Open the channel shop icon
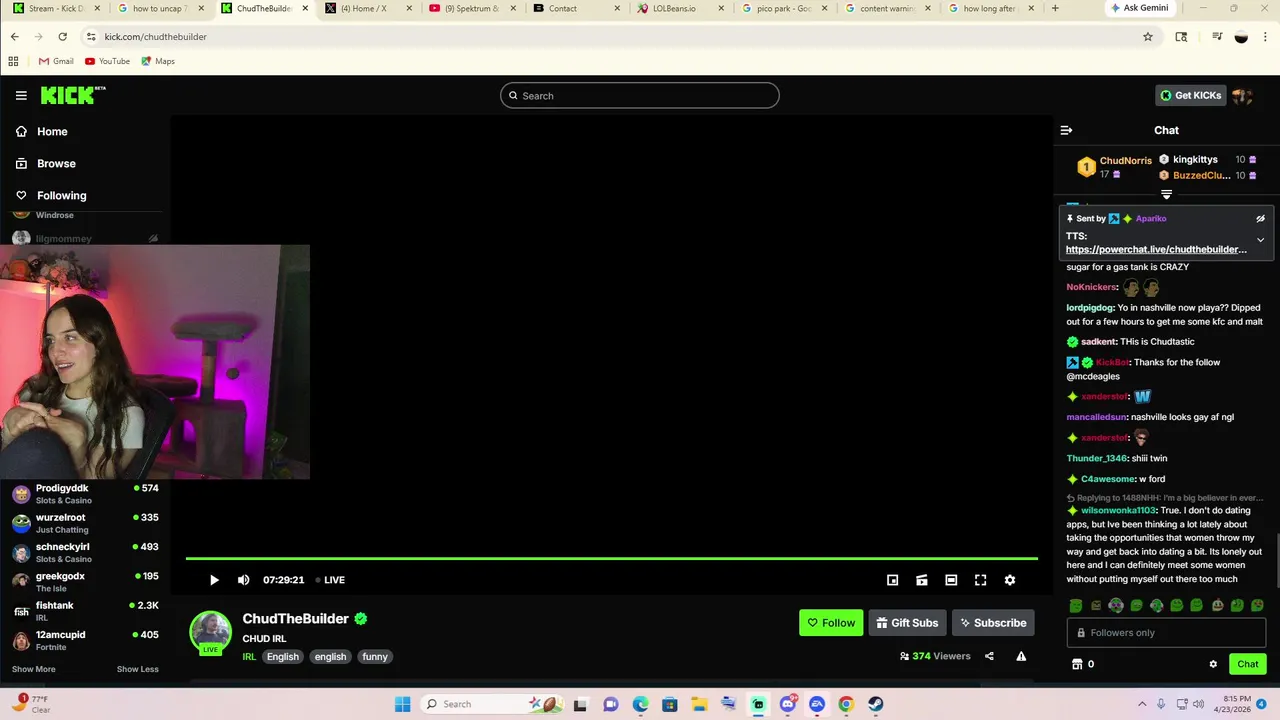 pyautogui.click(x=1077, y=664)
